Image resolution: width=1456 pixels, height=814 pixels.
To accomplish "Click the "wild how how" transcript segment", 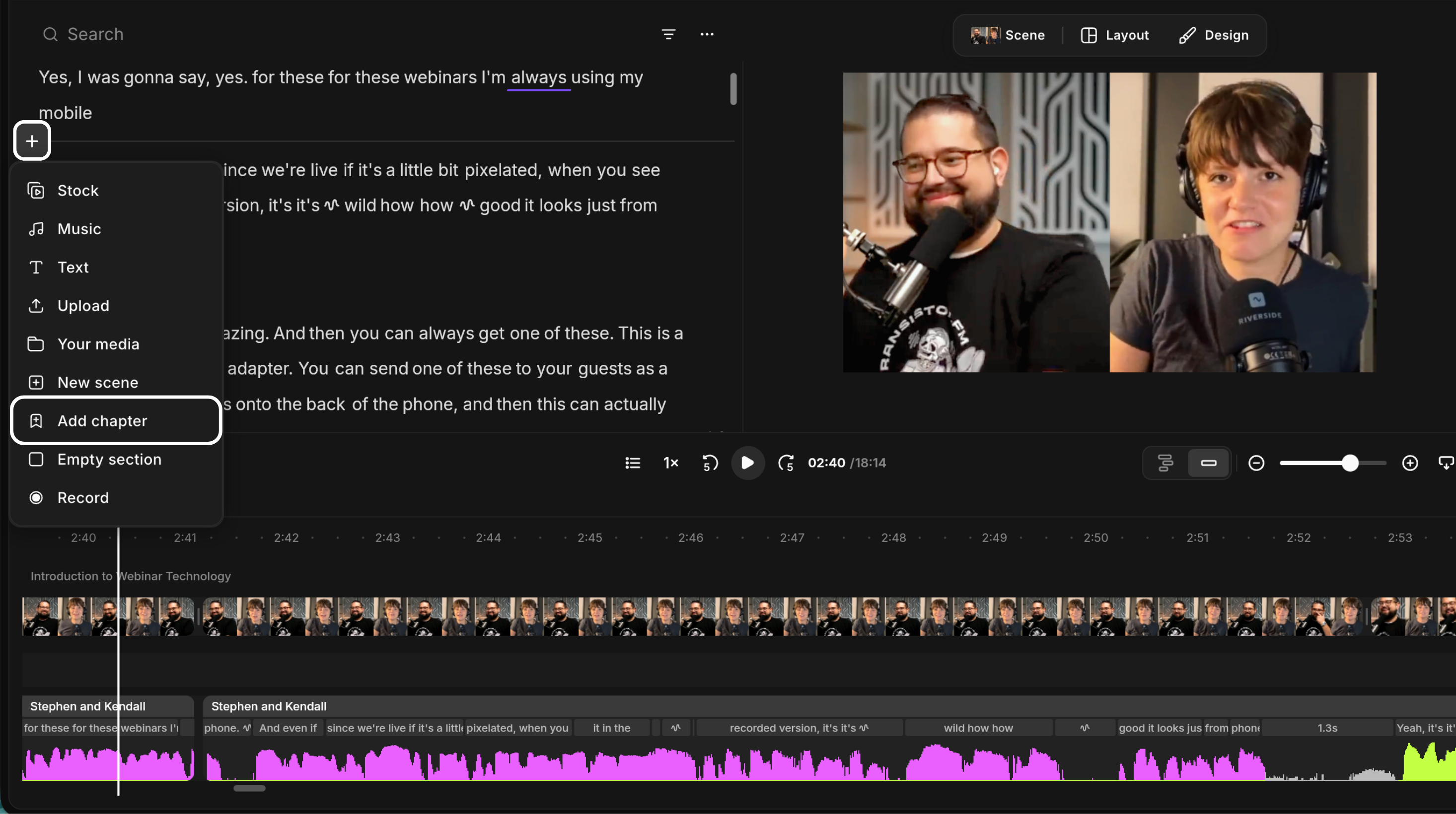I will tap(978, 728).
